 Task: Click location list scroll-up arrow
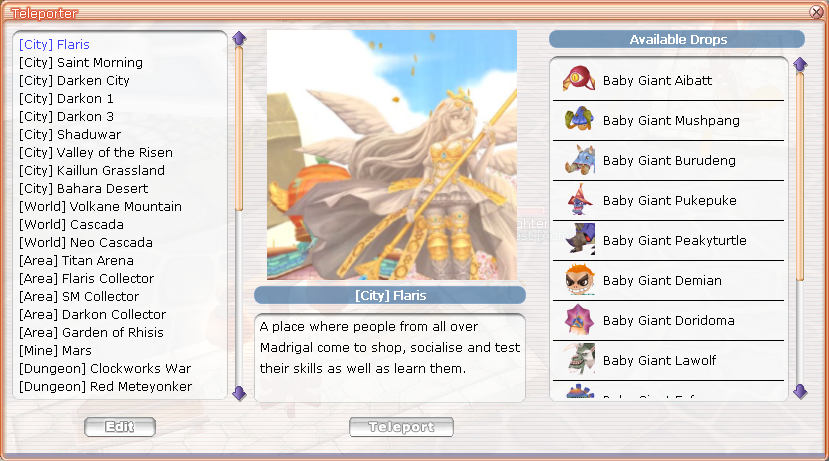(x=239, y=38)
